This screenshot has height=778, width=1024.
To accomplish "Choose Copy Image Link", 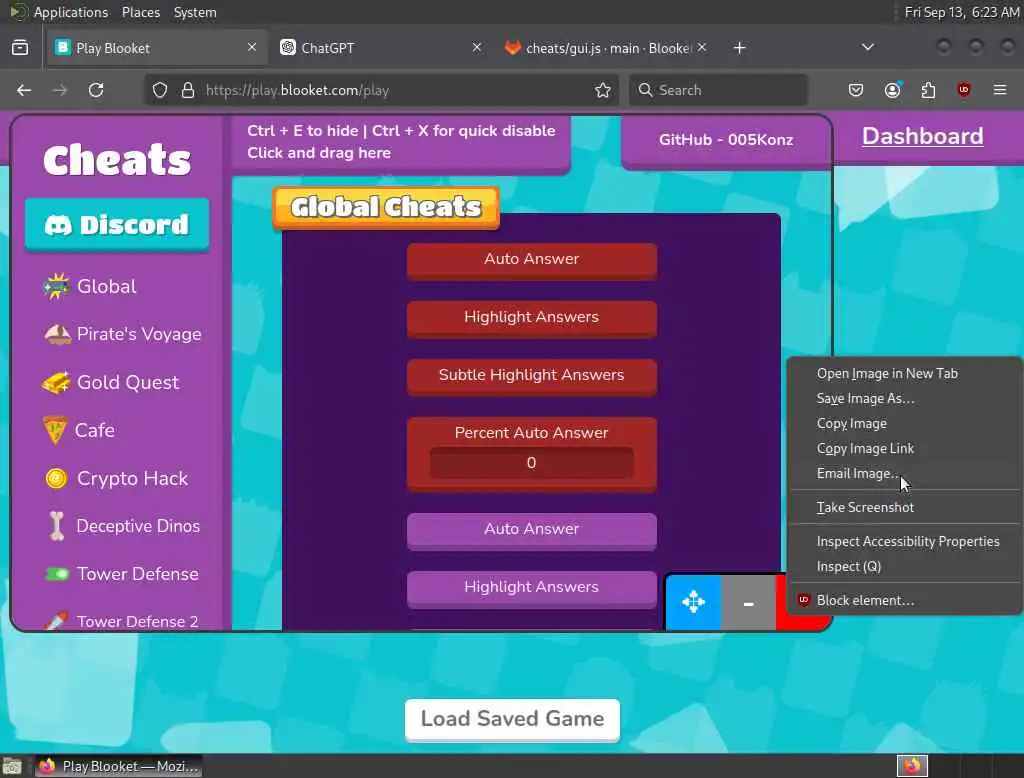I will click(904, 448).
